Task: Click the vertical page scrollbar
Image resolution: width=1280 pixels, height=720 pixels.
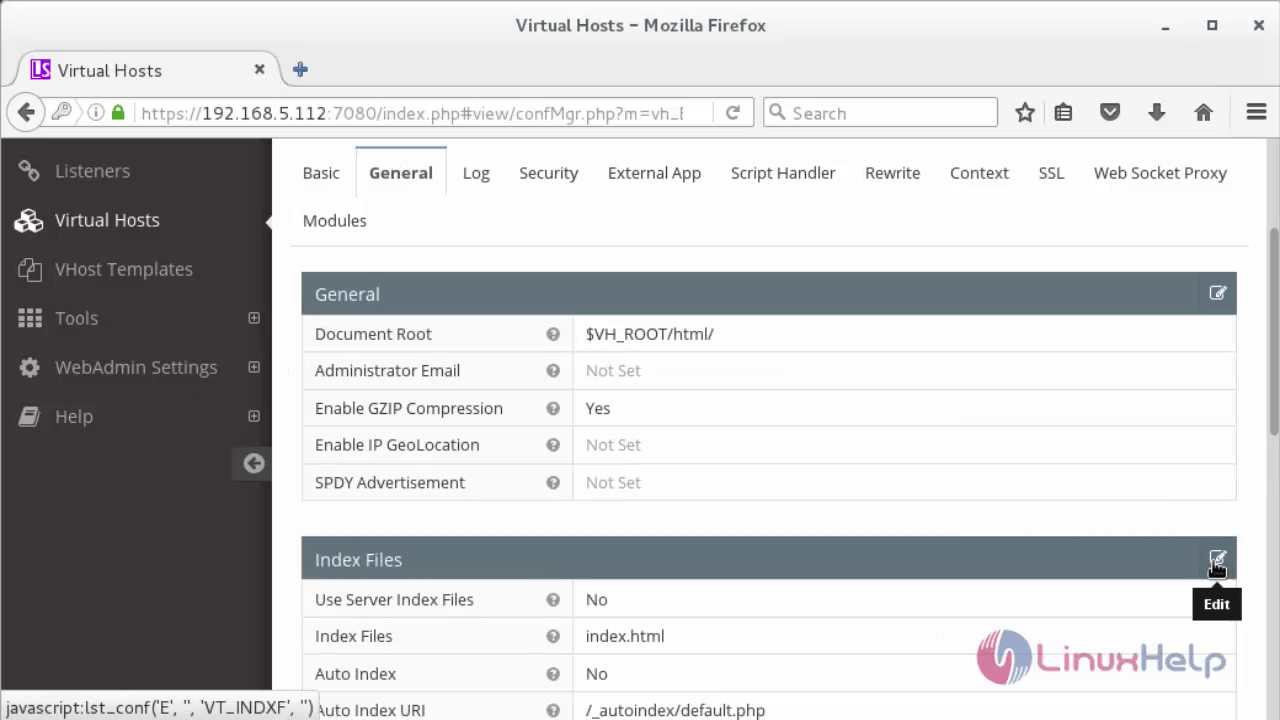Action: 1274,330
